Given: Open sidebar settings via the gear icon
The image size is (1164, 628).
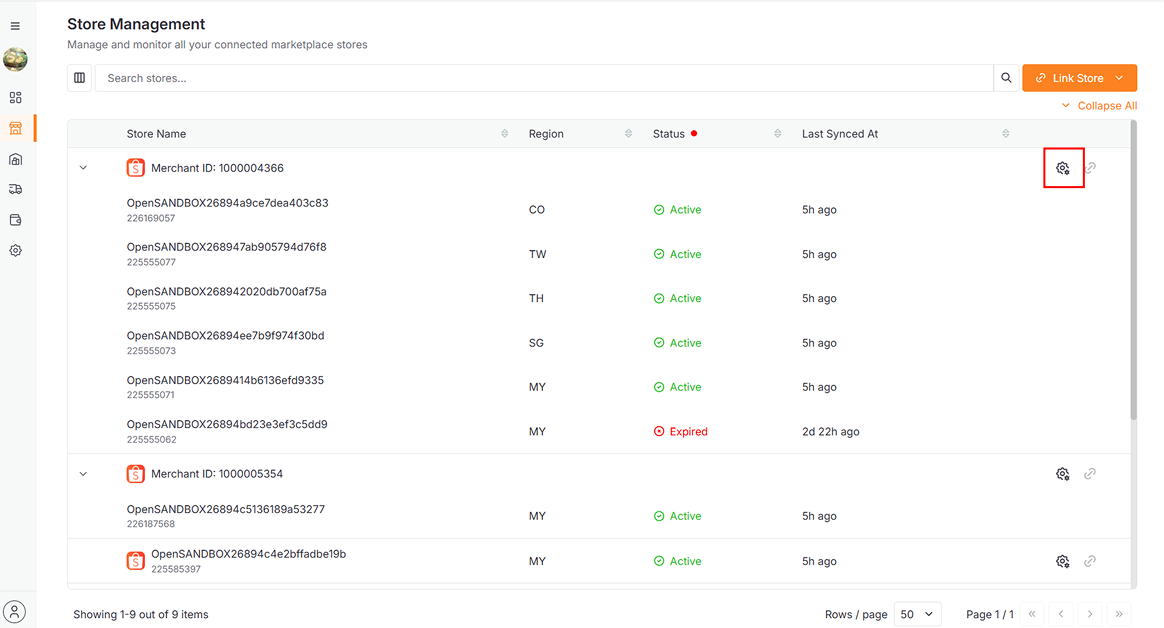Looking at the screenshot, I should (x=15, y=250).
